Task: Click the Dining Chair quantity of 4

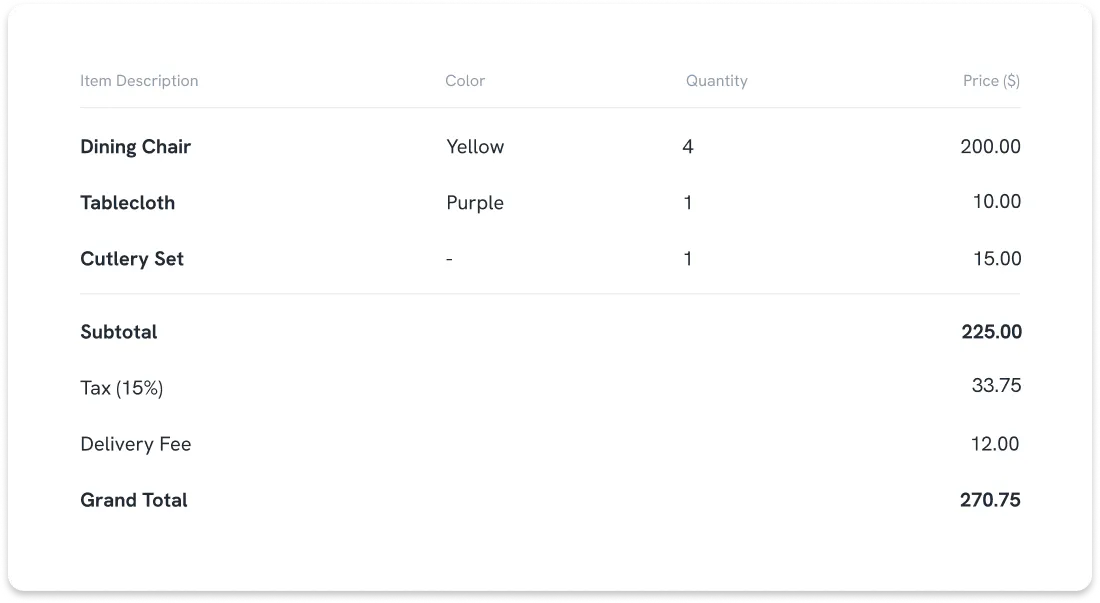Action: [688, 147]
